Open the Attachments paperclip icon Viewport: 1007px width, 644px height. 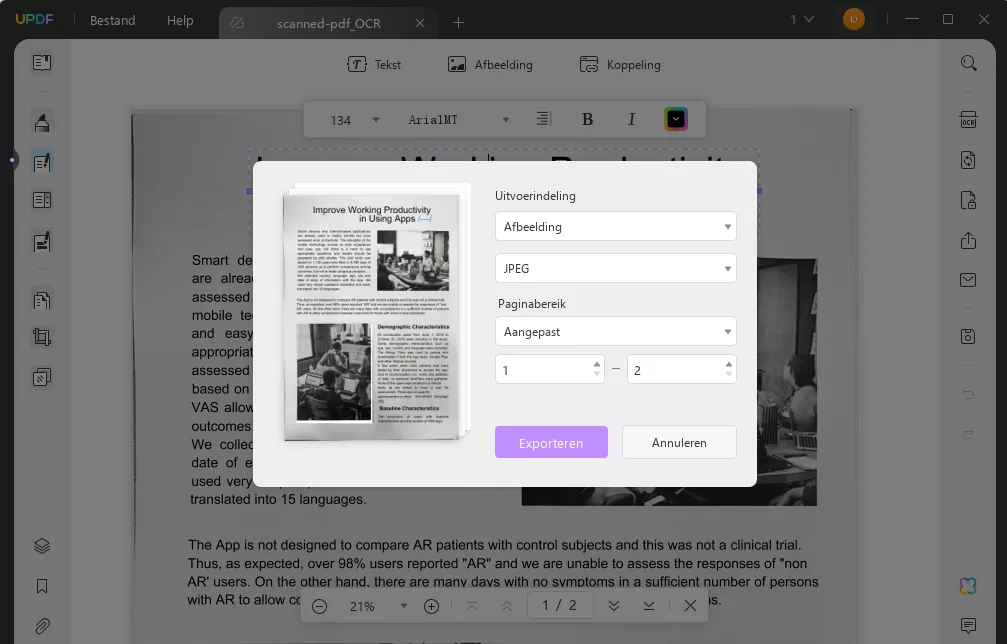point(42,625)
